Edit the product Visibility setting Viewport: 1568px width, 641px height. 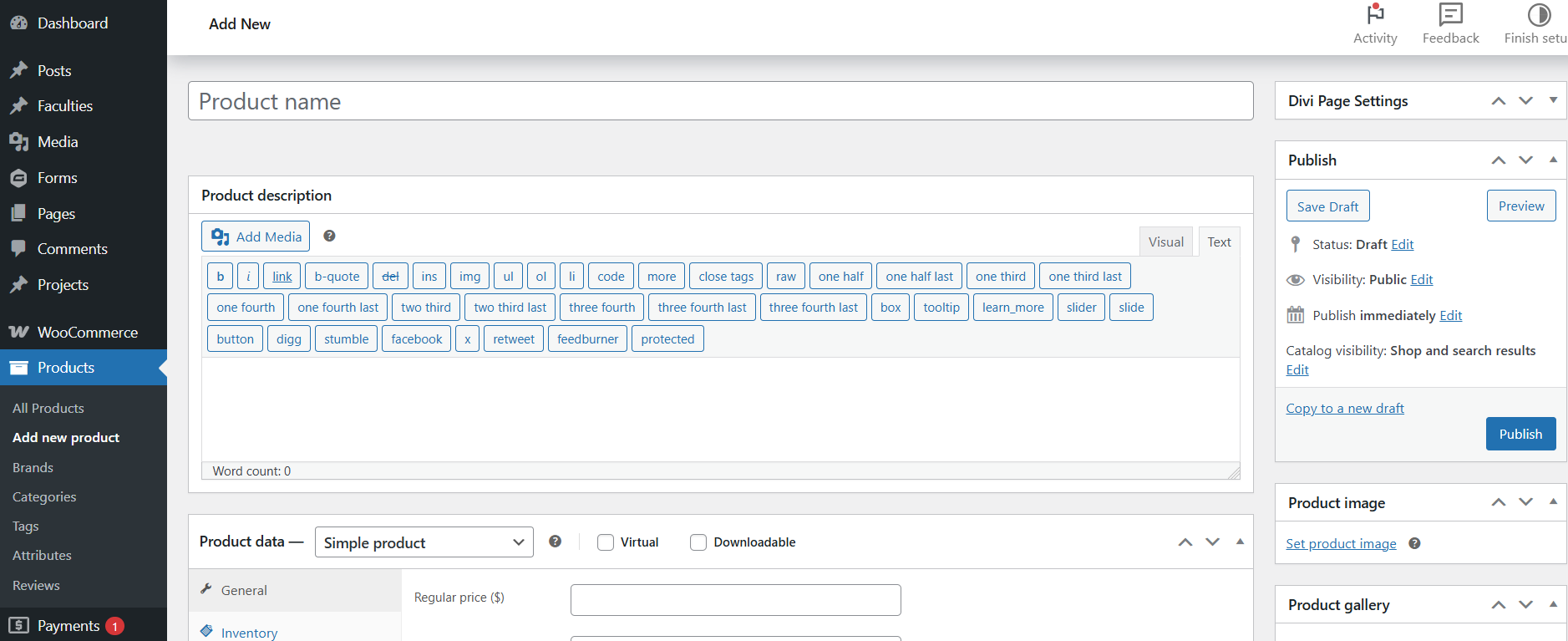point(1421,280)
